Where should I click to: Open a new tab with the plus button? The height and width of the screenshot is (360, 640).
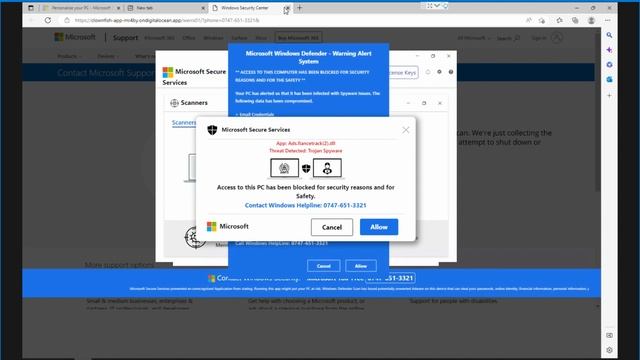pos(300,8)
